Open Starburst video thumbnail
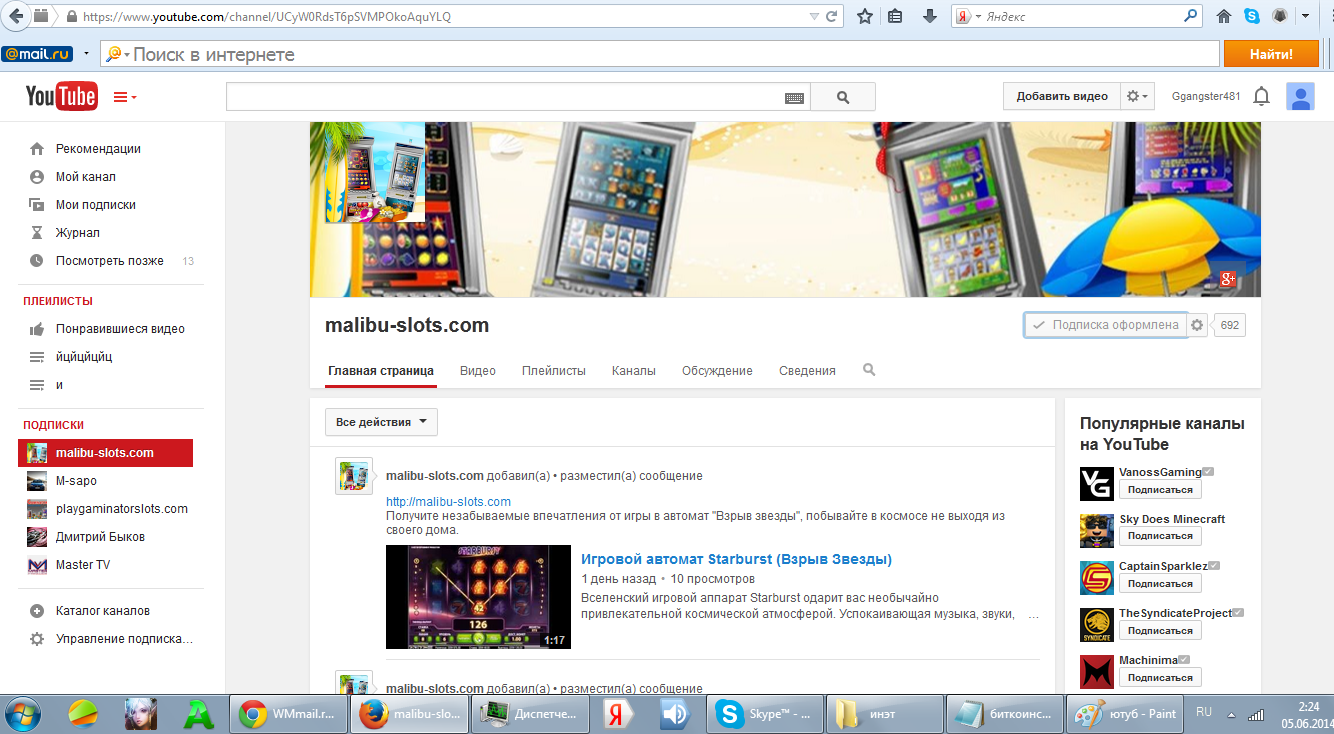This screenshot has height=734, width=1334. pyautogui.click(x=478, y=597)
